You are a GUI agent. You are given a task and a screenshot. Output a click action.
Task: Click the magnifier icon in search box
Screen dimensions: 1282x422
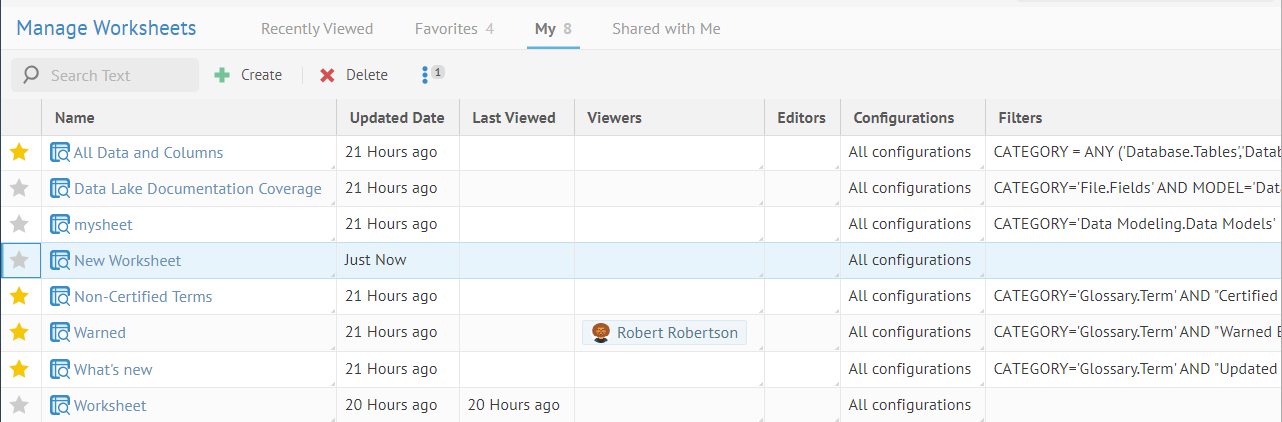click(x=31, y=75)
